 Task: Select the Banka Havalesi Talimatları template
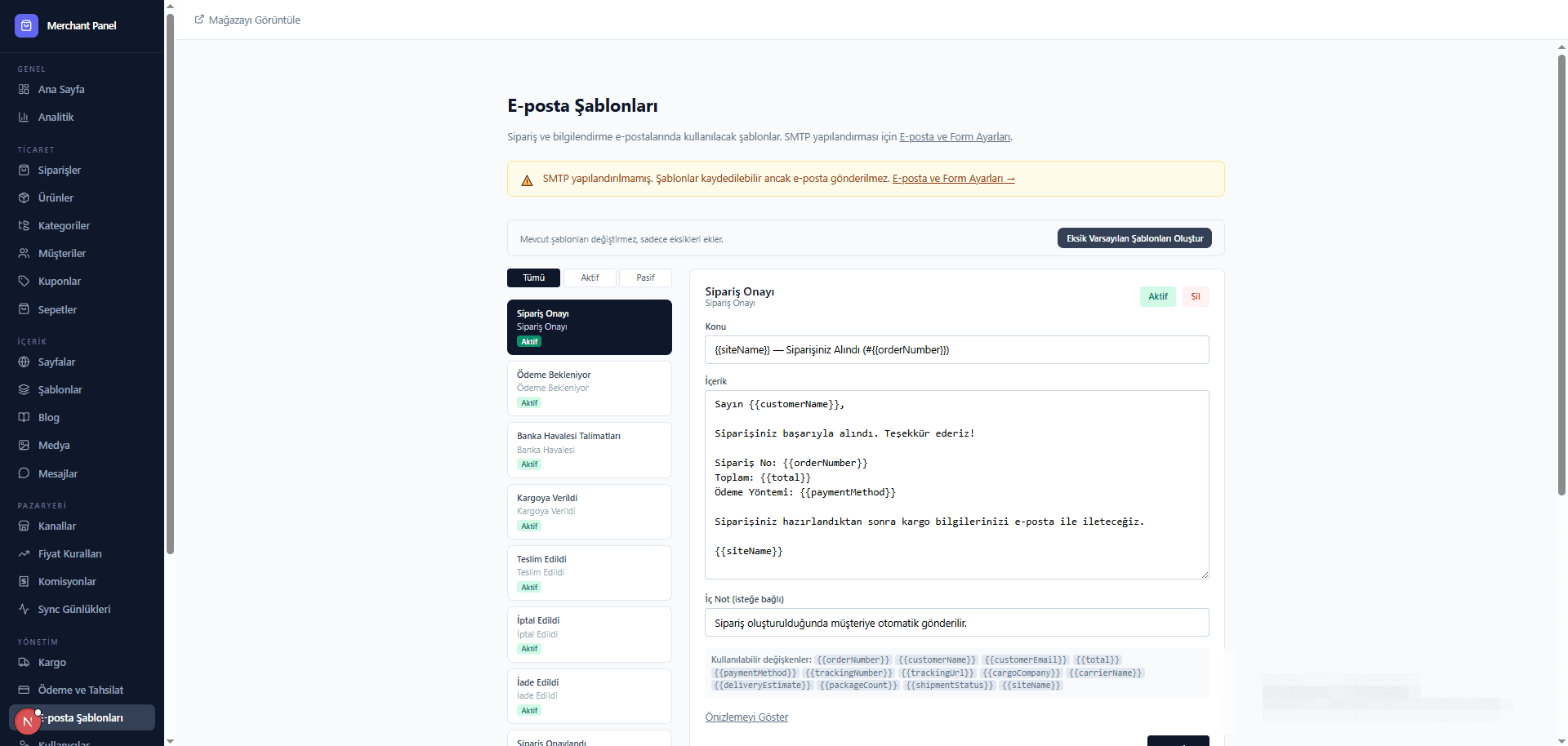click(x=590, y=450)
